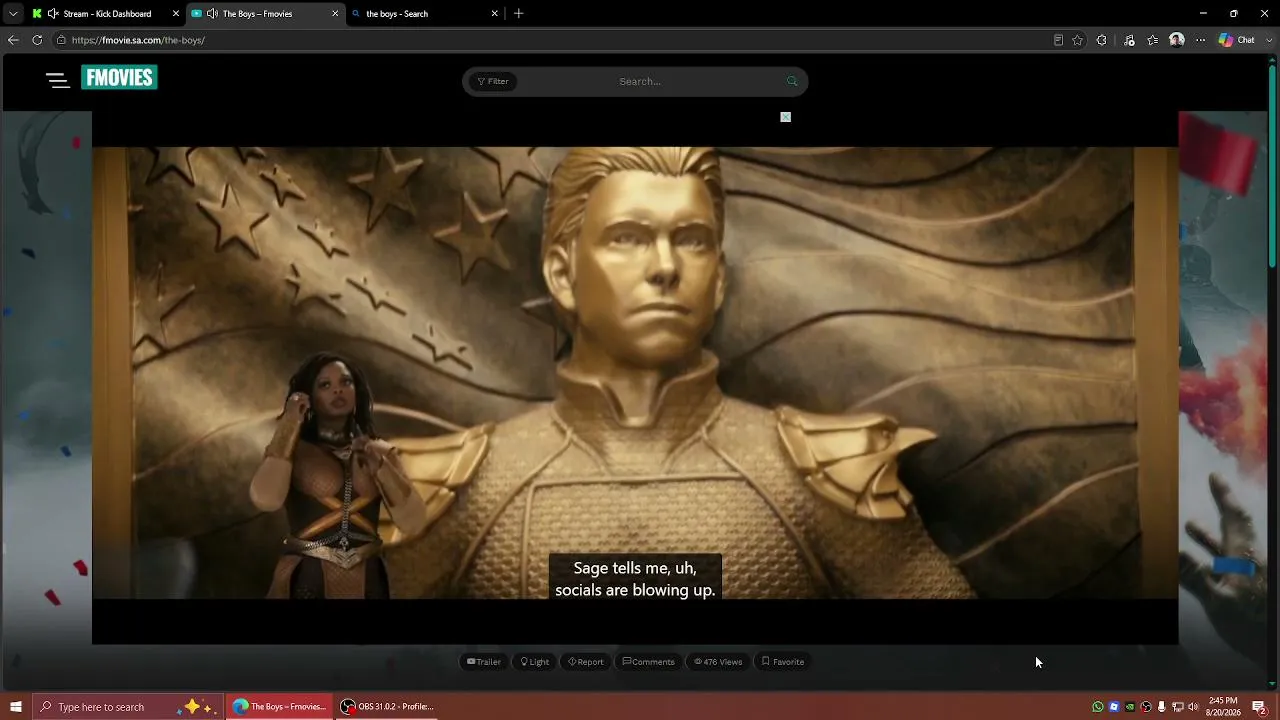Report a problem with this video

(x=586, y=661)
